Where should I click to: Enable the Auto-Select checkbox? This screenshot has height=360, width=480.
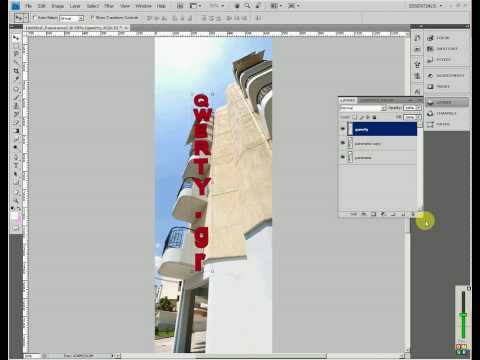point(35,18)
